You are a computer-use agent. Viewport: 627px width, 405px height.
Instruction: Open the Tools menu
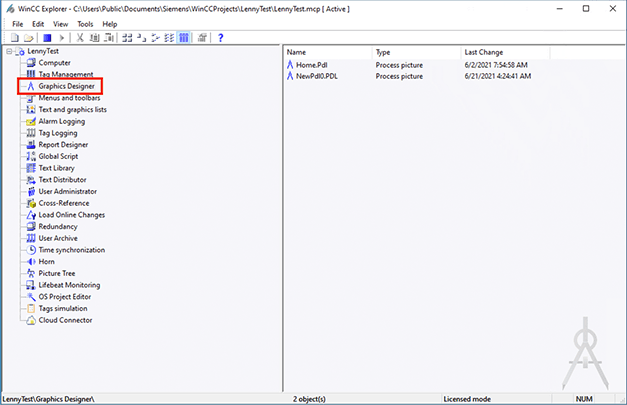click(x=85, y=24)
